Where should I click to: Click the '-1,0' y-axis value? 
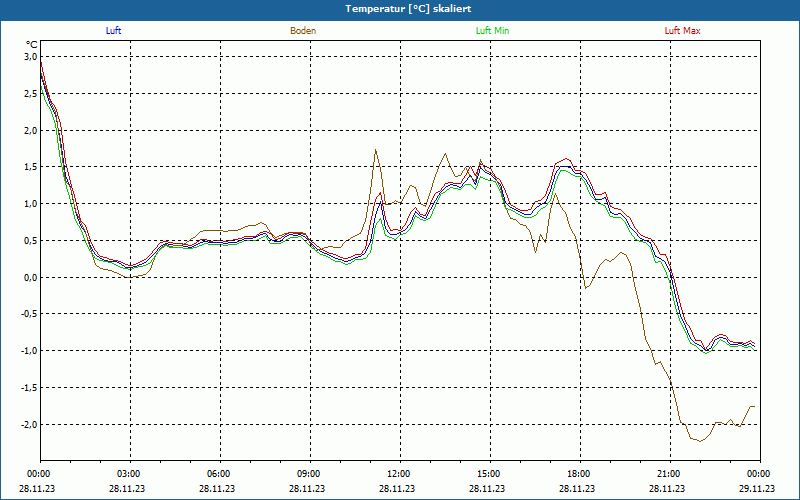30,351
